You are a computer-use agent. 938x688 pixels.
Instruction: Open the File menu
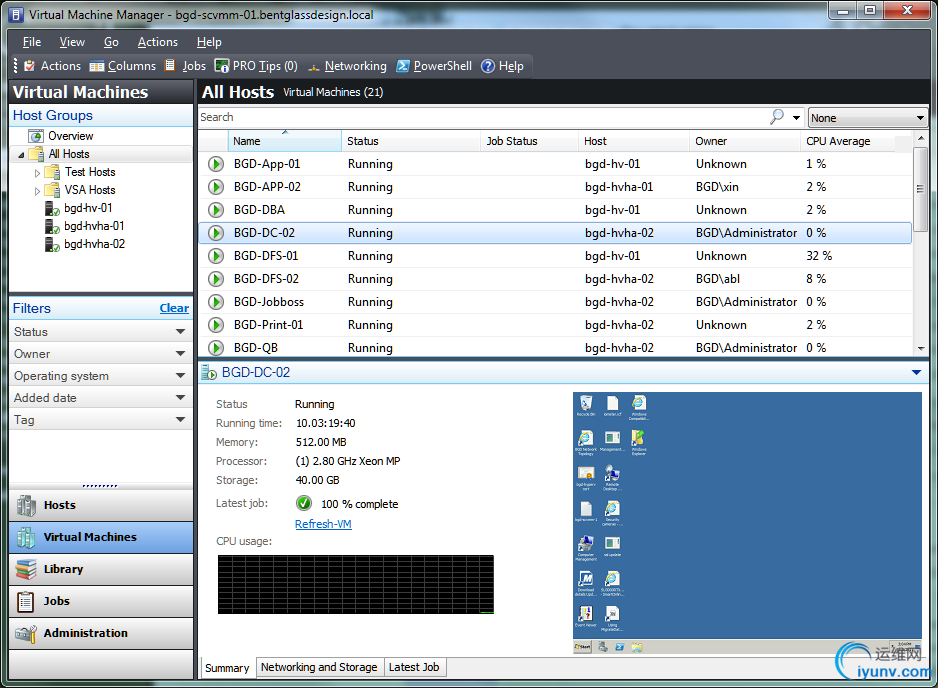click(x=32, y=42)
